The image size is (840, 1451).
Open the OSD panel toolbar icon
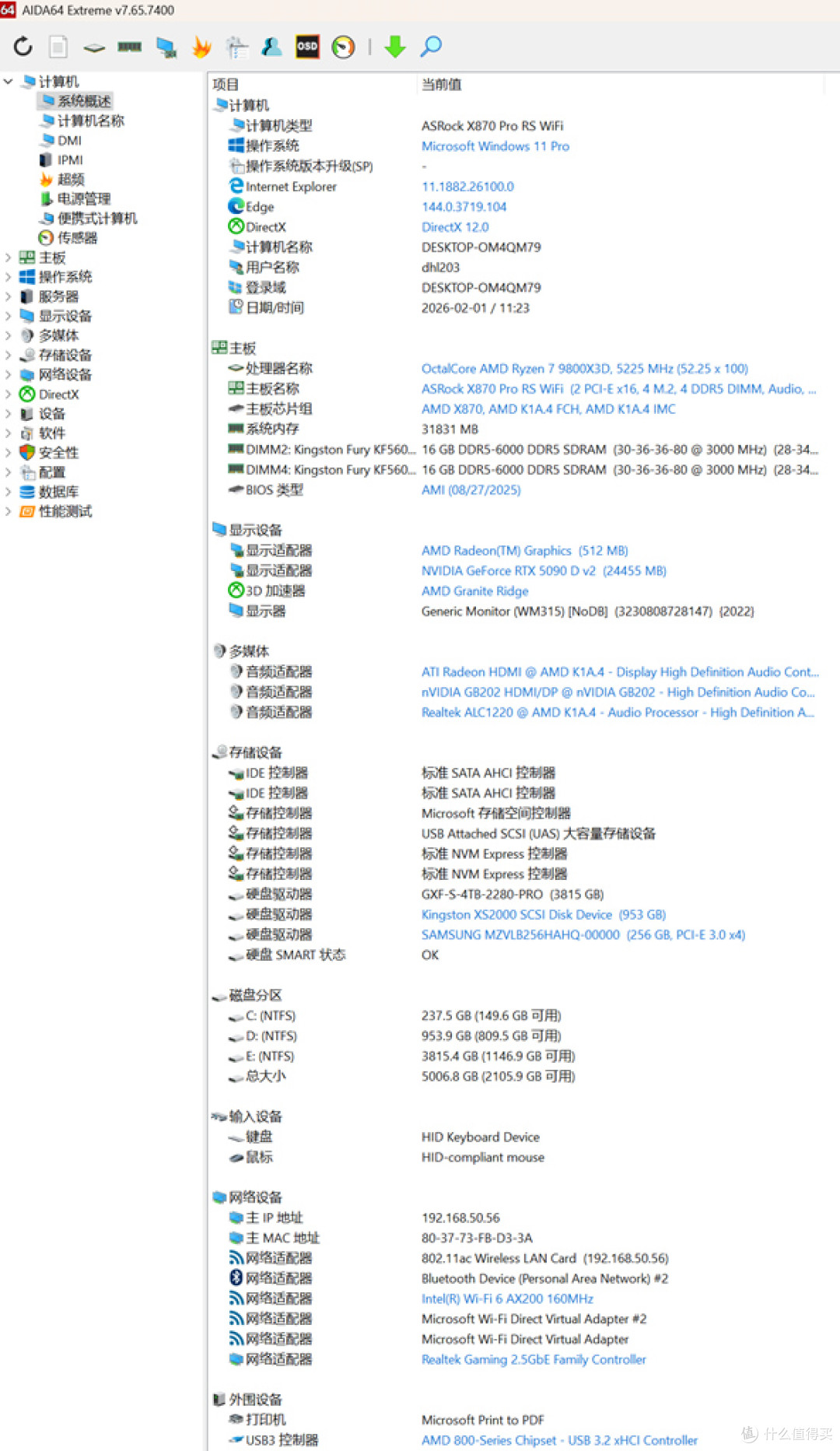(307, 47)
